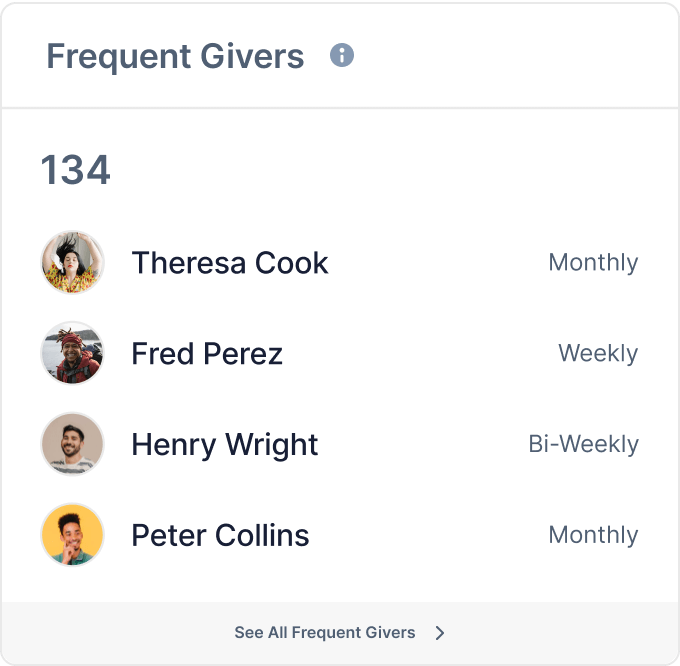Open Theresa Cook's profile photo

(x=72, y=262)
